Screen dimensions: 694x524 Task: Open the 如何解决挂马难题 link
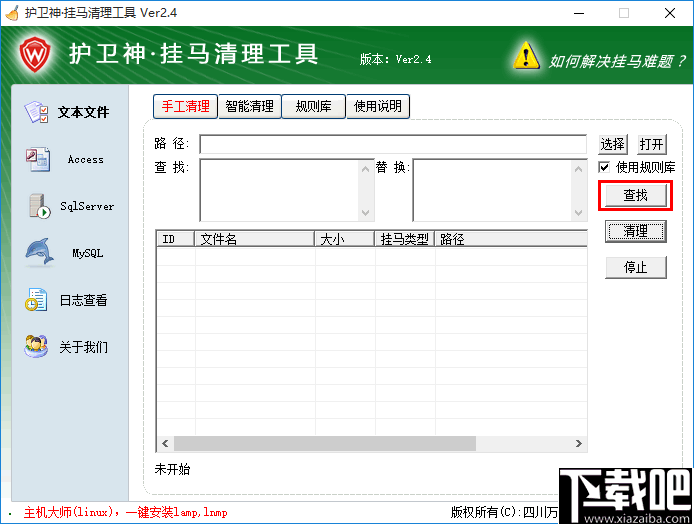pyautogui.click(x=617, y=61)
